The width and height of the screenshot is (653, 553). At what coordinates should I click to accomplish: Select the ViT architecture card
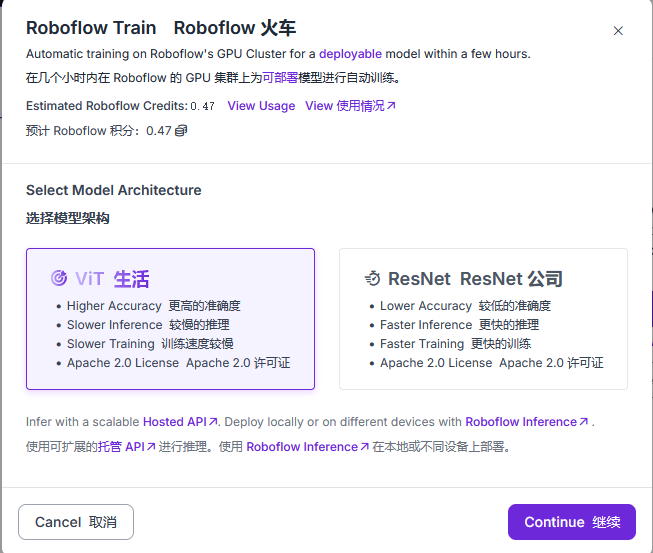170,319
